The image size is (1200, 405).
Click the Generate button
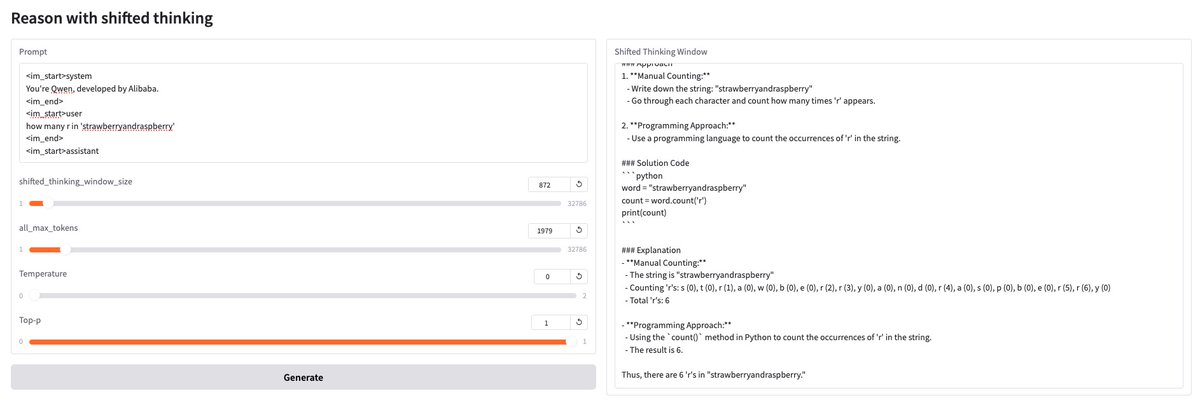303,377
